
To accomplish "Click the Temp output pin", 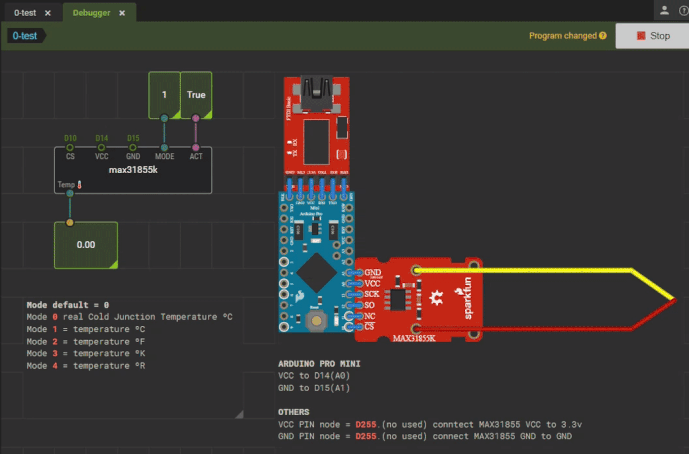I will 70,193.
